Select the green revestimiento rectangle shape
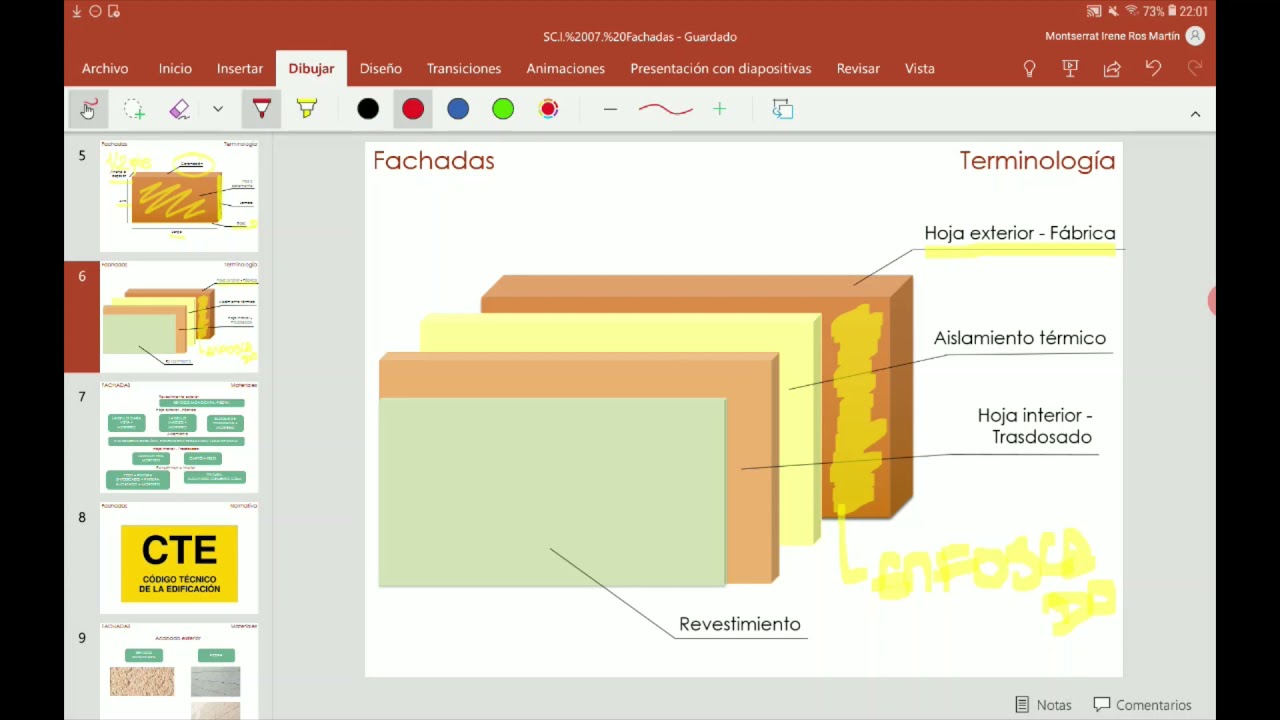Screen dimensions: 1280x720 (x=552, y=492)
